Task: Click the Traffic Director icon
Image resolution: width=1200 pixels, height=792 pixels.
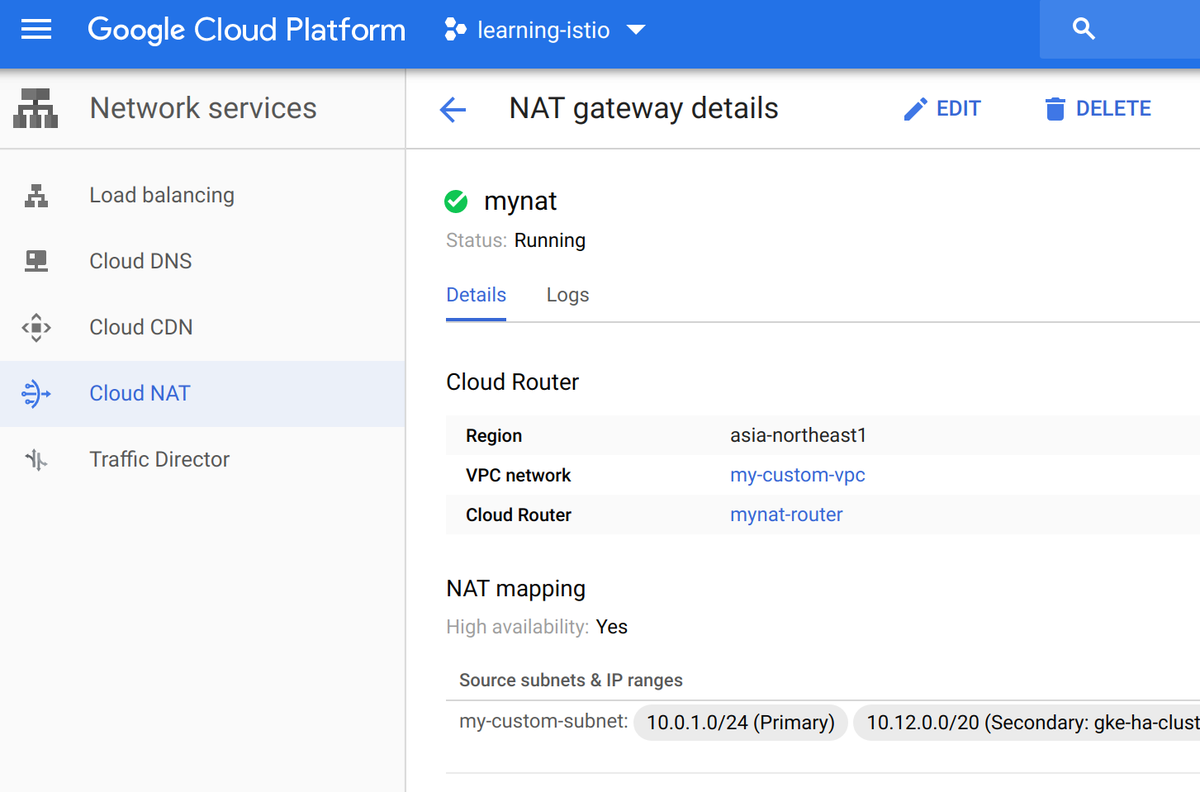Action: 36,459
